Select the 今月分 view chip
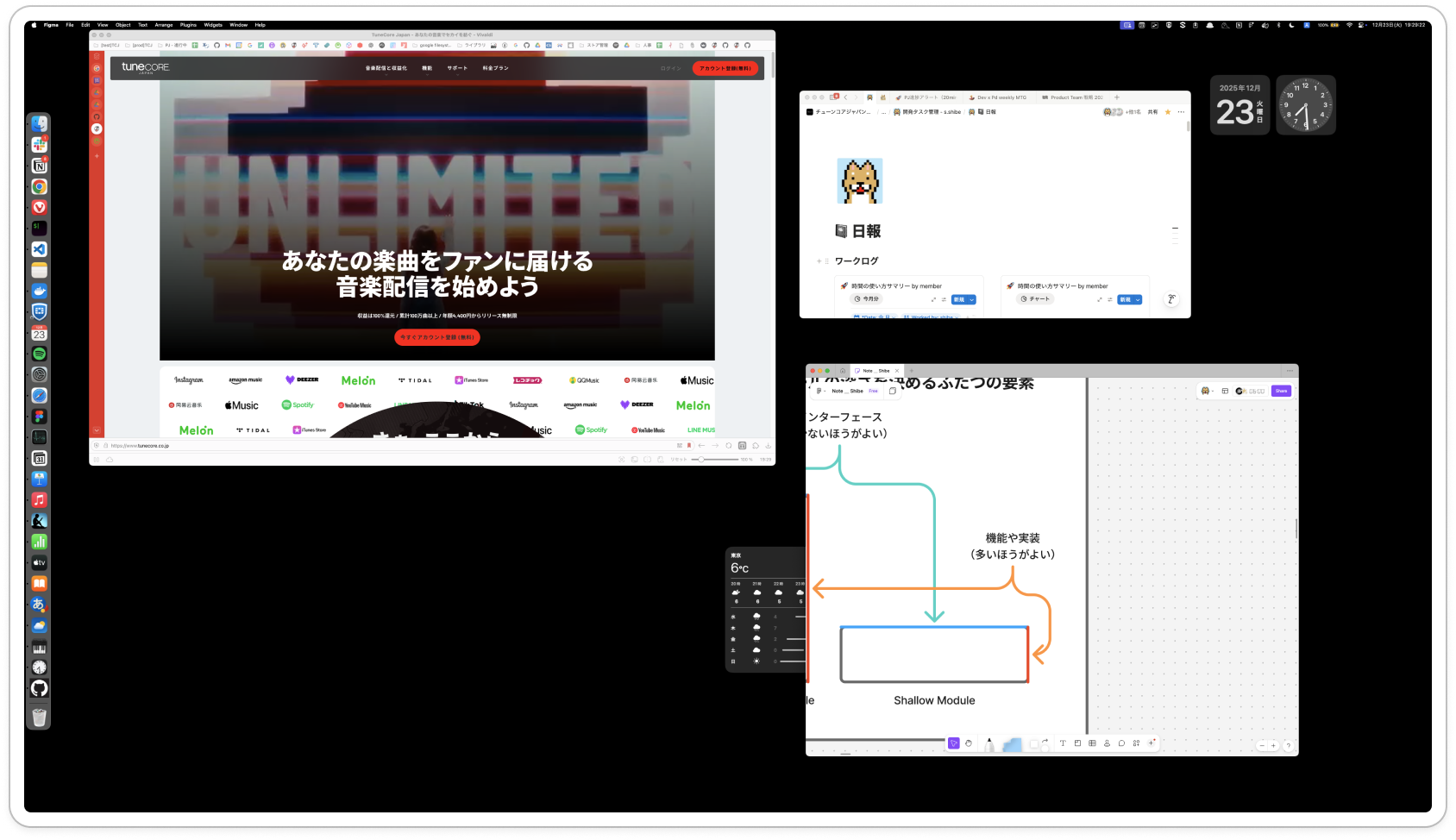1456x840 pixels. coord(866,299)
